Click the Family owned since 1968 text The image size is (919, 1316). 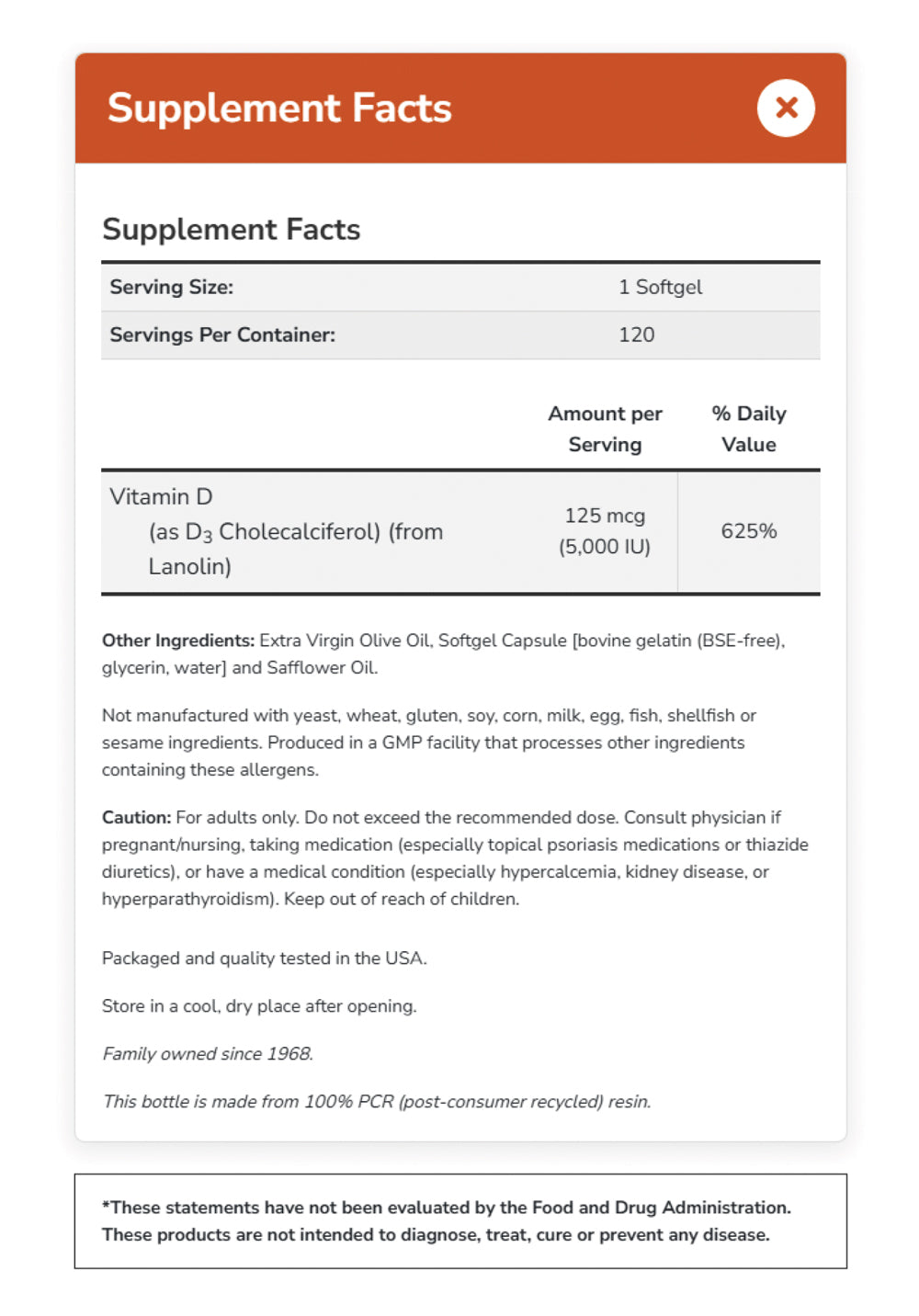[208, 1054]
